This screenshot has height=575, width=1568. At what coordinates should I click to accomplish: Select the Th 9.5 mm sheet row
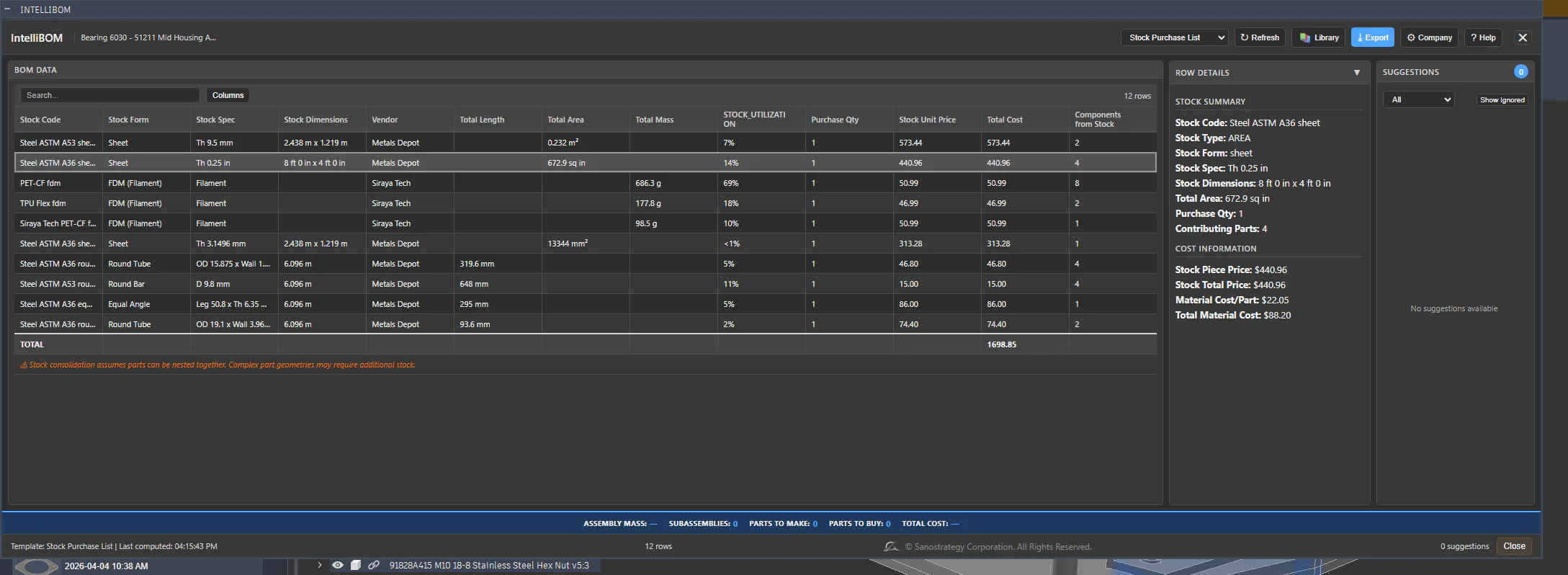point(586,143)
